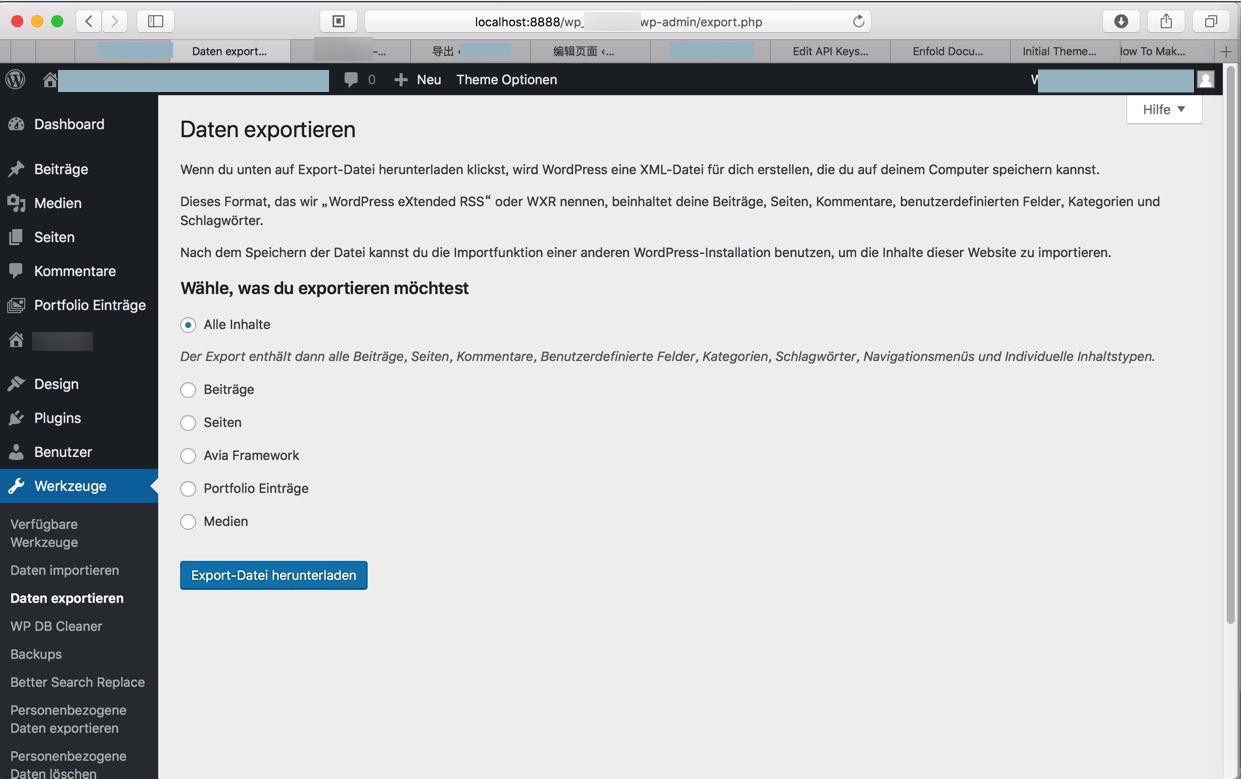Click the Benutzer menu label
The height and width of the screenshot is (779, 1241).
click(63, 452)
